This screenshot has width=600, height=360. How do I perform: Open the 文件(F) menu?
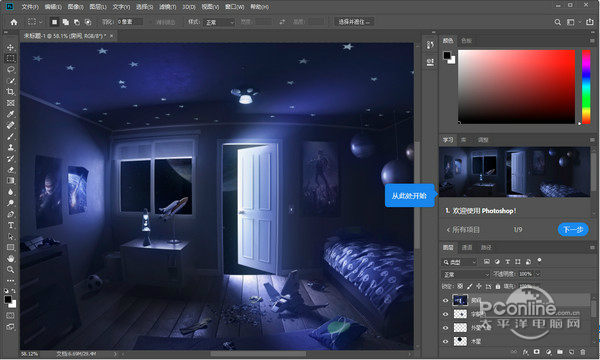tap(30, 7)
